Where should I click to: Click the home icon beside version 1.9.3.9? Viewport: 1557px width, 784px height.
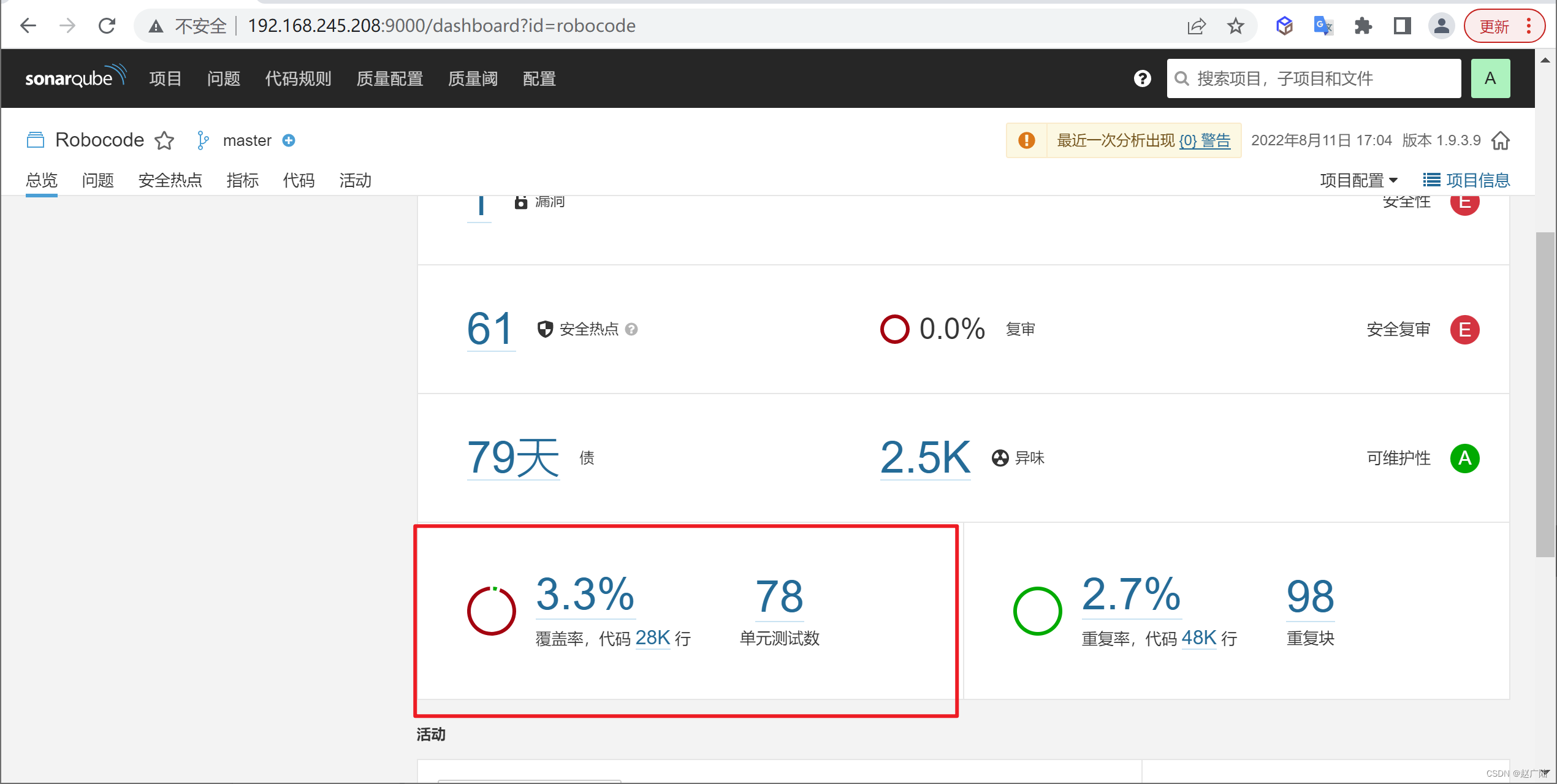click(x=1501, y=140)
